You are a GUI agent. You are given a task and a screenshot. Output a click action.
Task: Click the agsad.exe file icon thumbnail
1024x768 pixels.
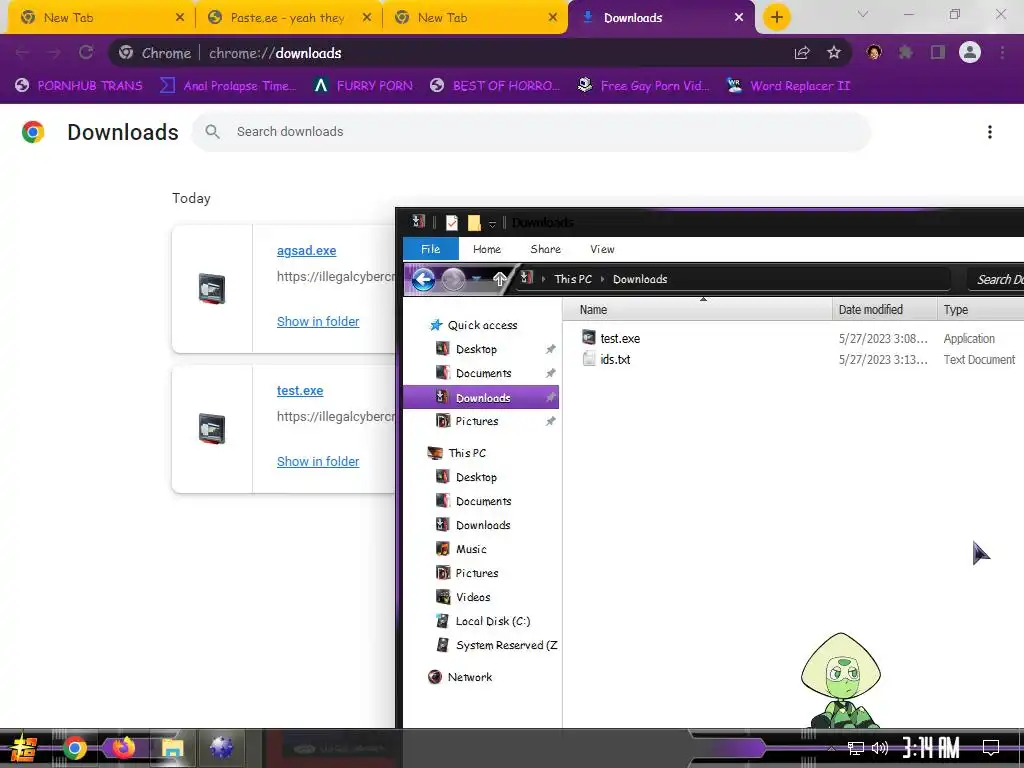(212, 289)
